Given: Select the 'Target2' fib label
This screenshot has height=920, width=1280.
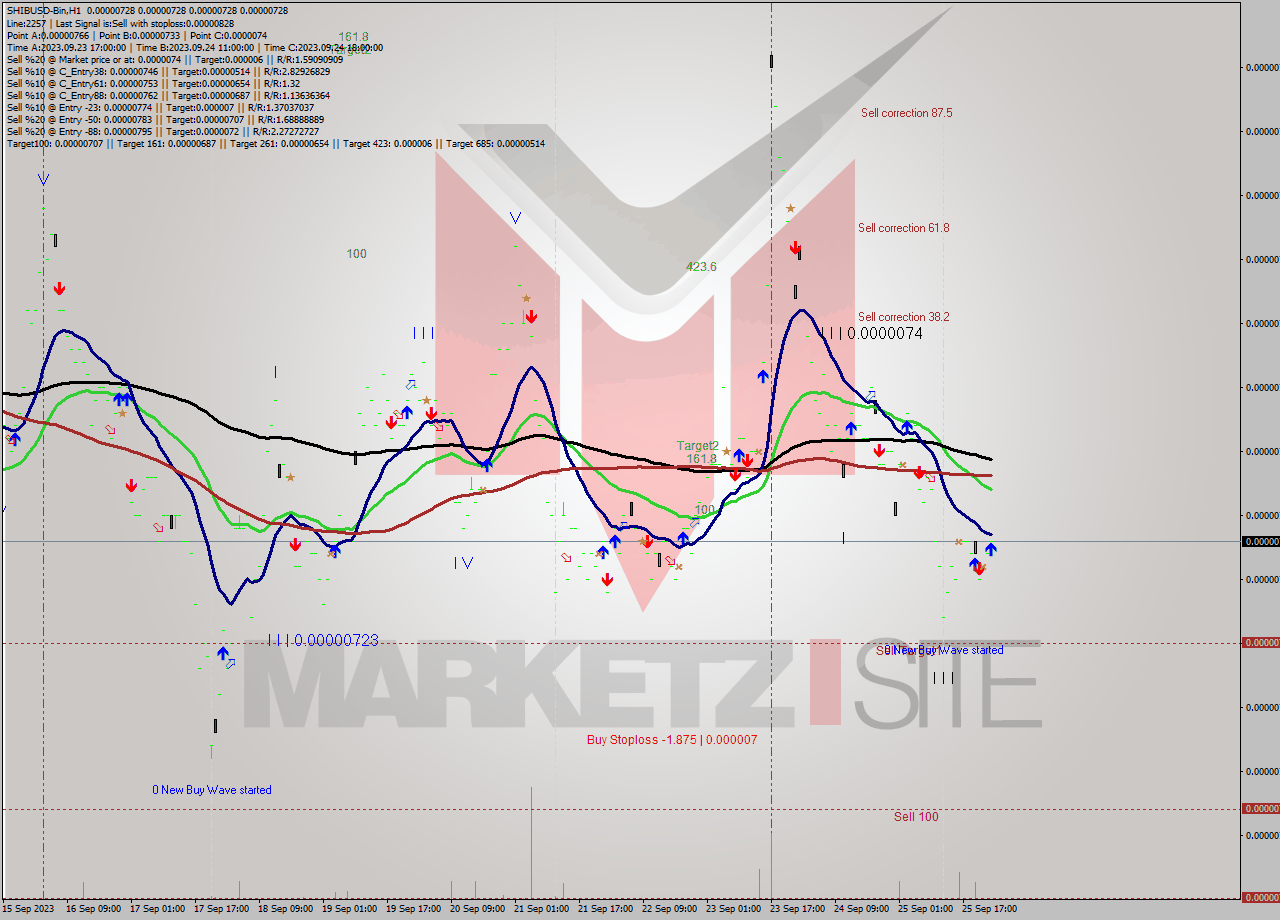Looking at the screenshot, I should click(x=697, y=446).
